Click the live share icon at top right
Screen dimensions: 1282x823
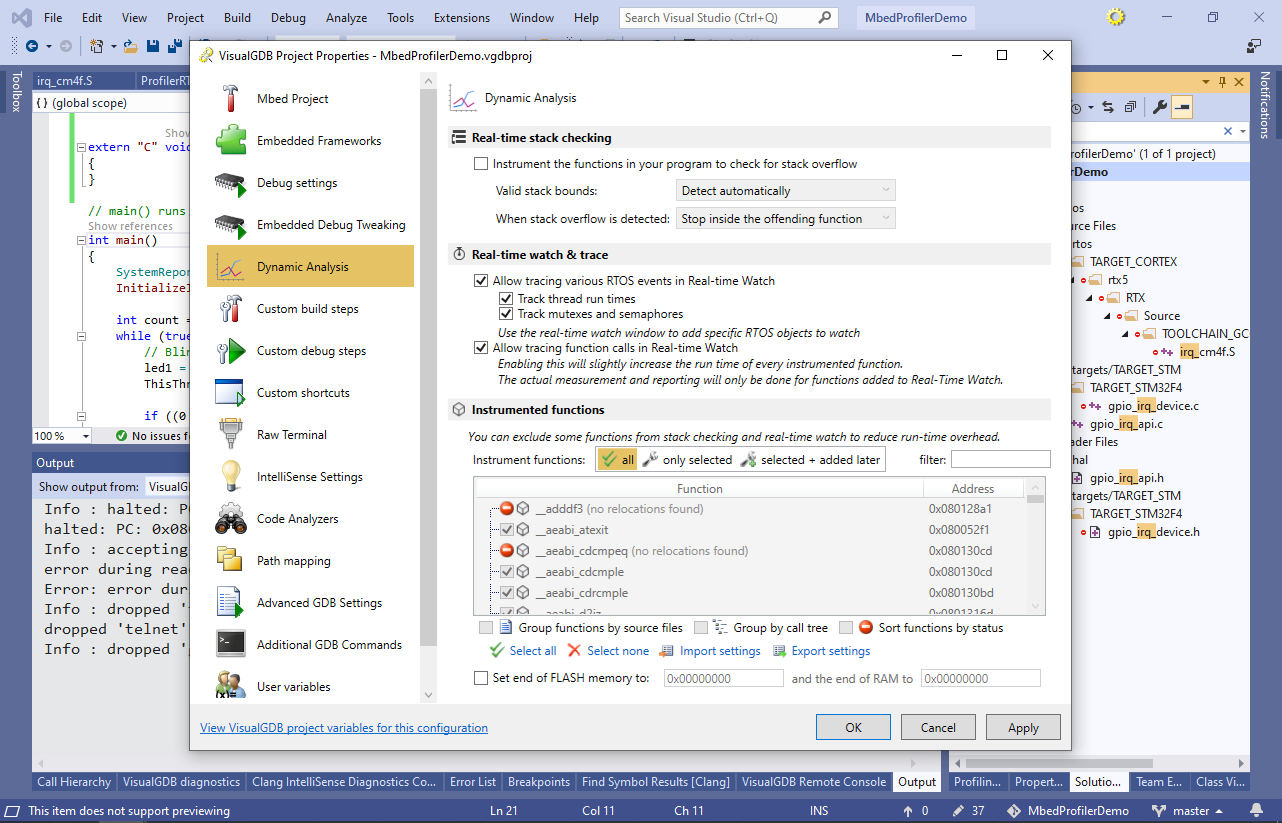coord(1253,46)
